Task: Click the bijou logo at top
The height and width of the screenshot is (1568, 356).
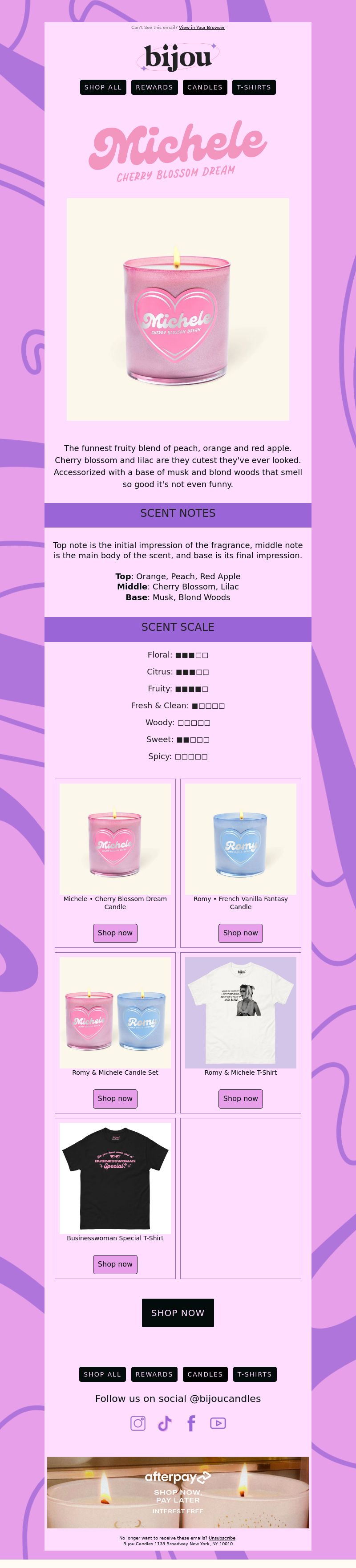Action: coord(178,57)
